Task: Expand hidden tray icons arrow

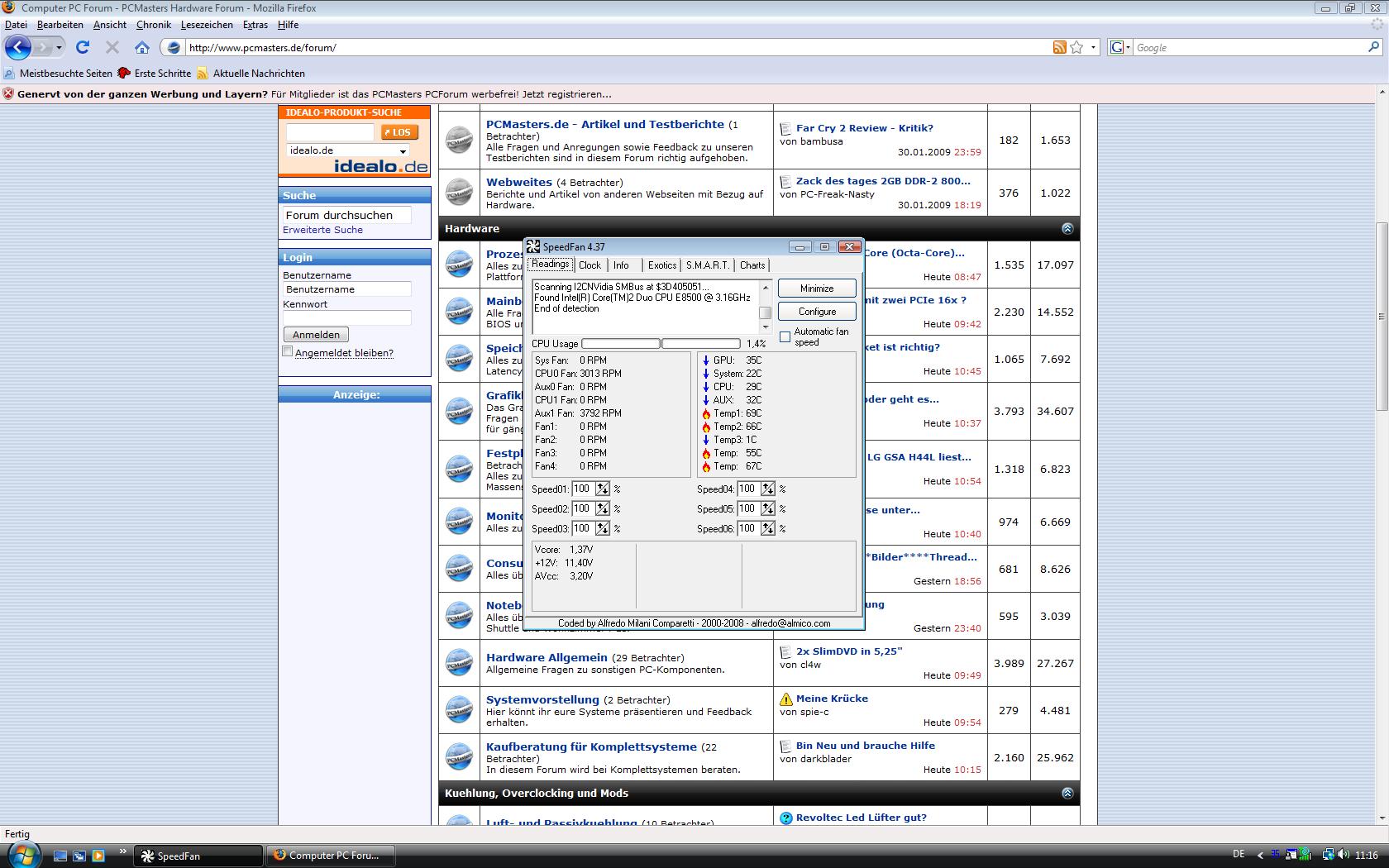Action: click(1259, 855)
